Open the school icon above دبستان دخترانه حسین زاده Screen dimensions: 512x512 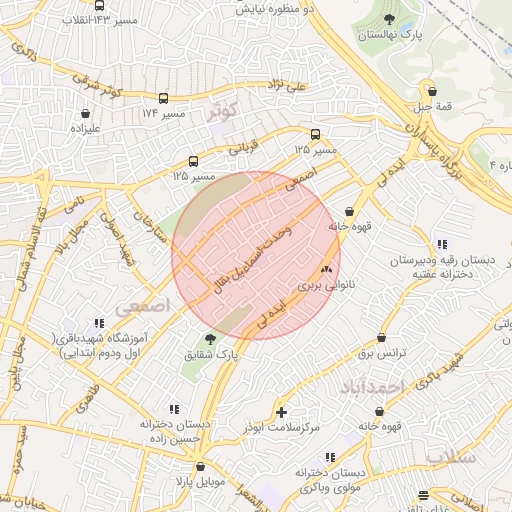[175, 409]
